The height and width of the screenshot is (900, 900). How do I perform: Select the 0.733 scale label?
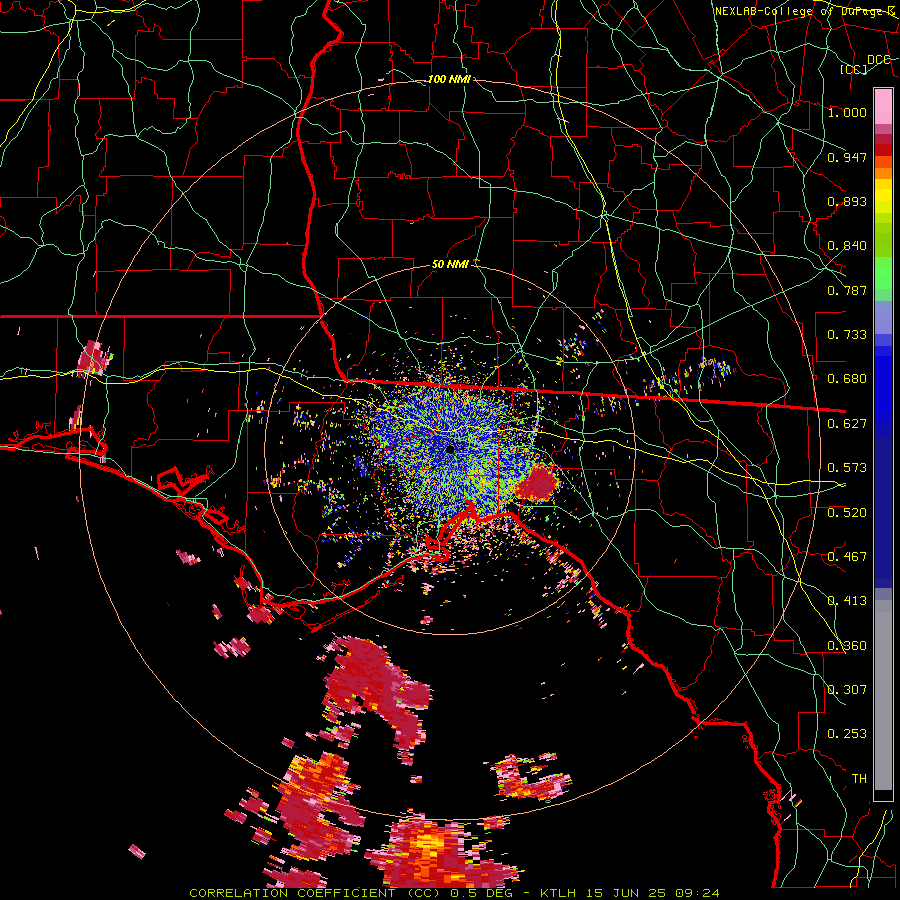coord(847,335)
